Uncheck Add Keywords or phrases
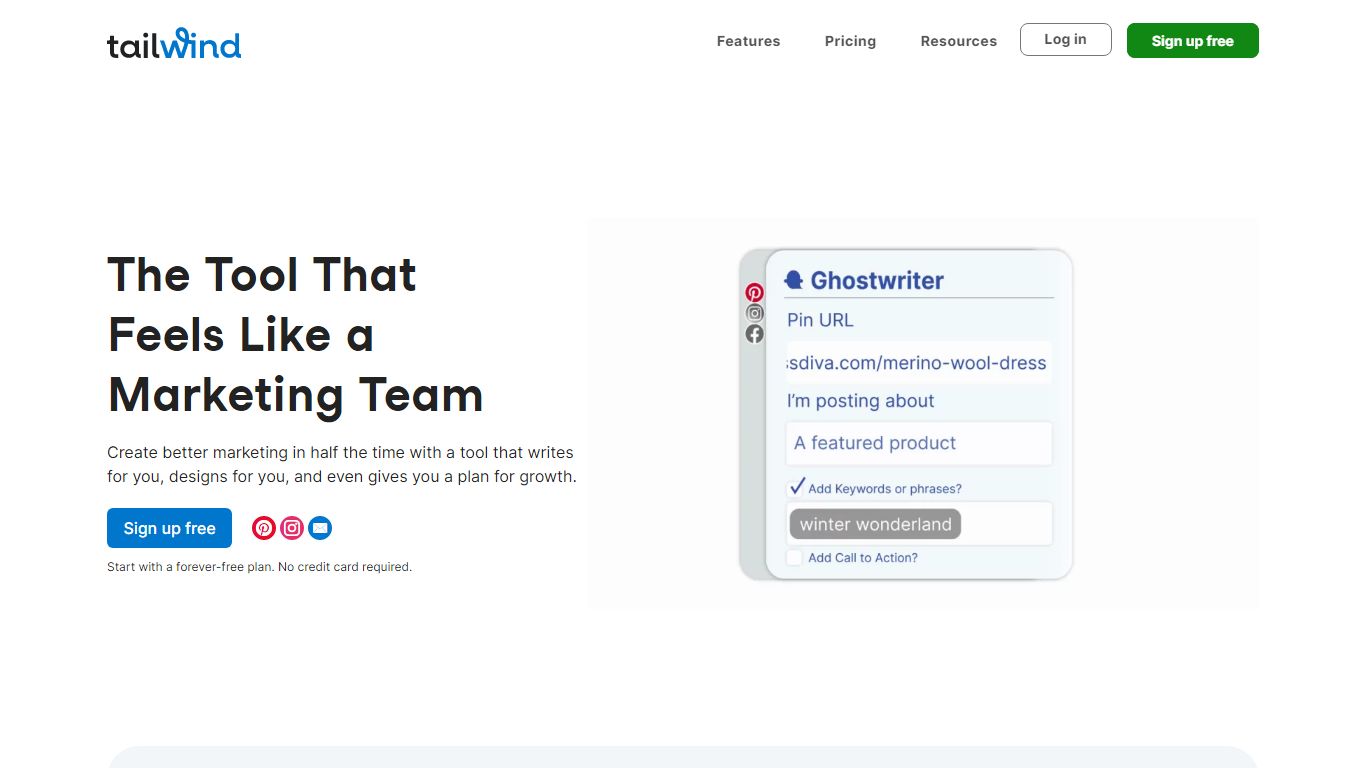This screenshot has height=768, width=1366. (797, 486)
